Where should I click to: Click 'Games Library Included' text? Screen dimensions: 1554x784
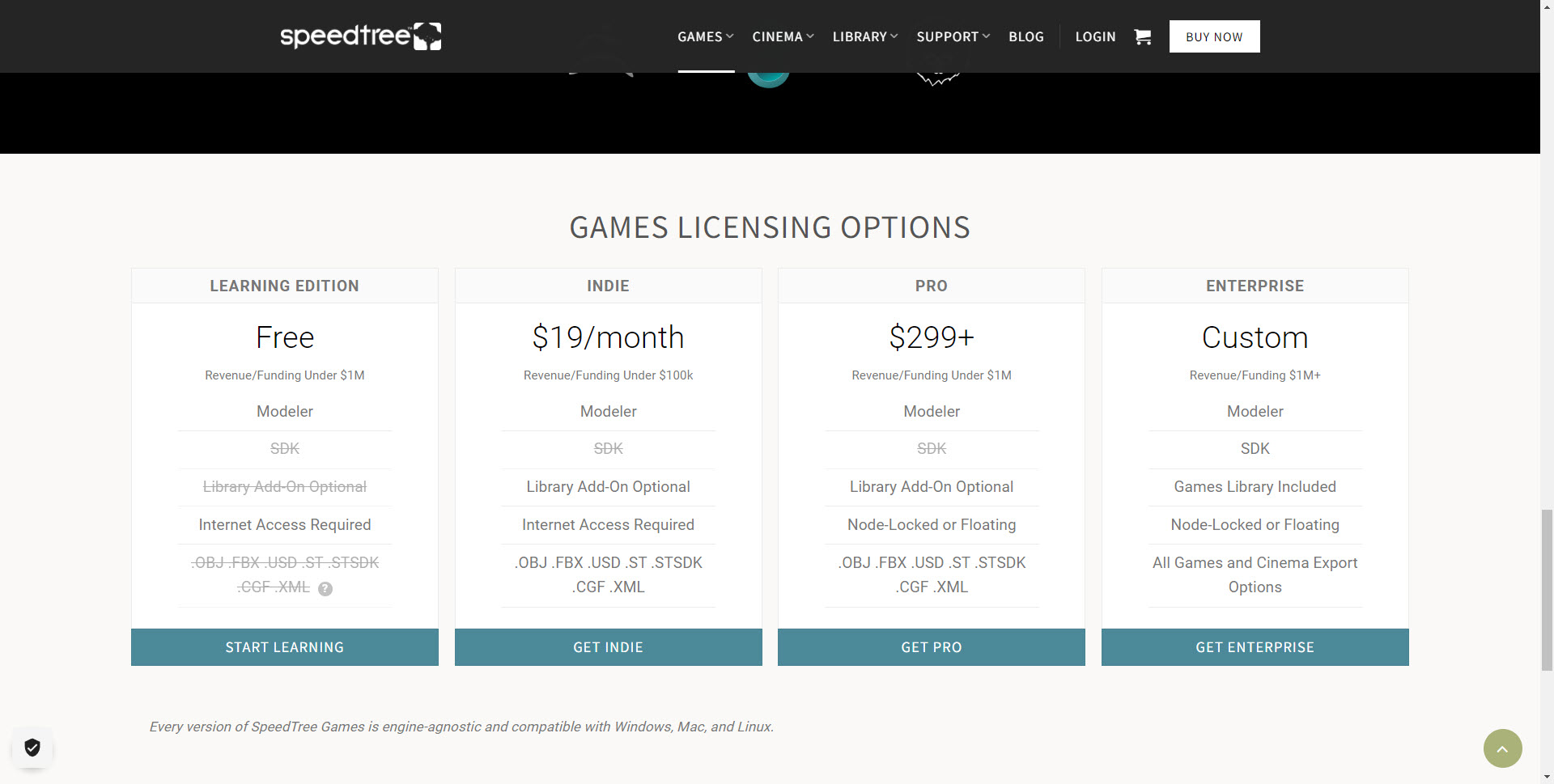(x=1255, y=486)
